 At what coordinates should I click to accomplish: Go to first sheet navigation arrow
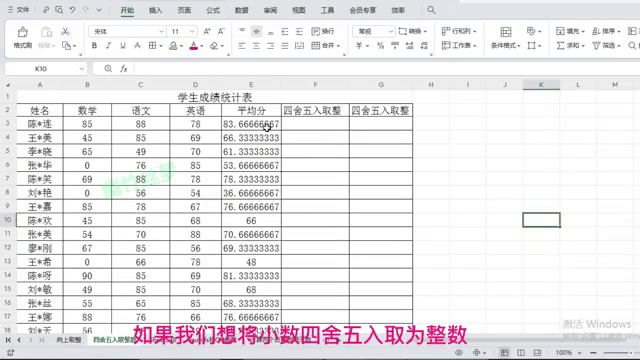(8, 340)
